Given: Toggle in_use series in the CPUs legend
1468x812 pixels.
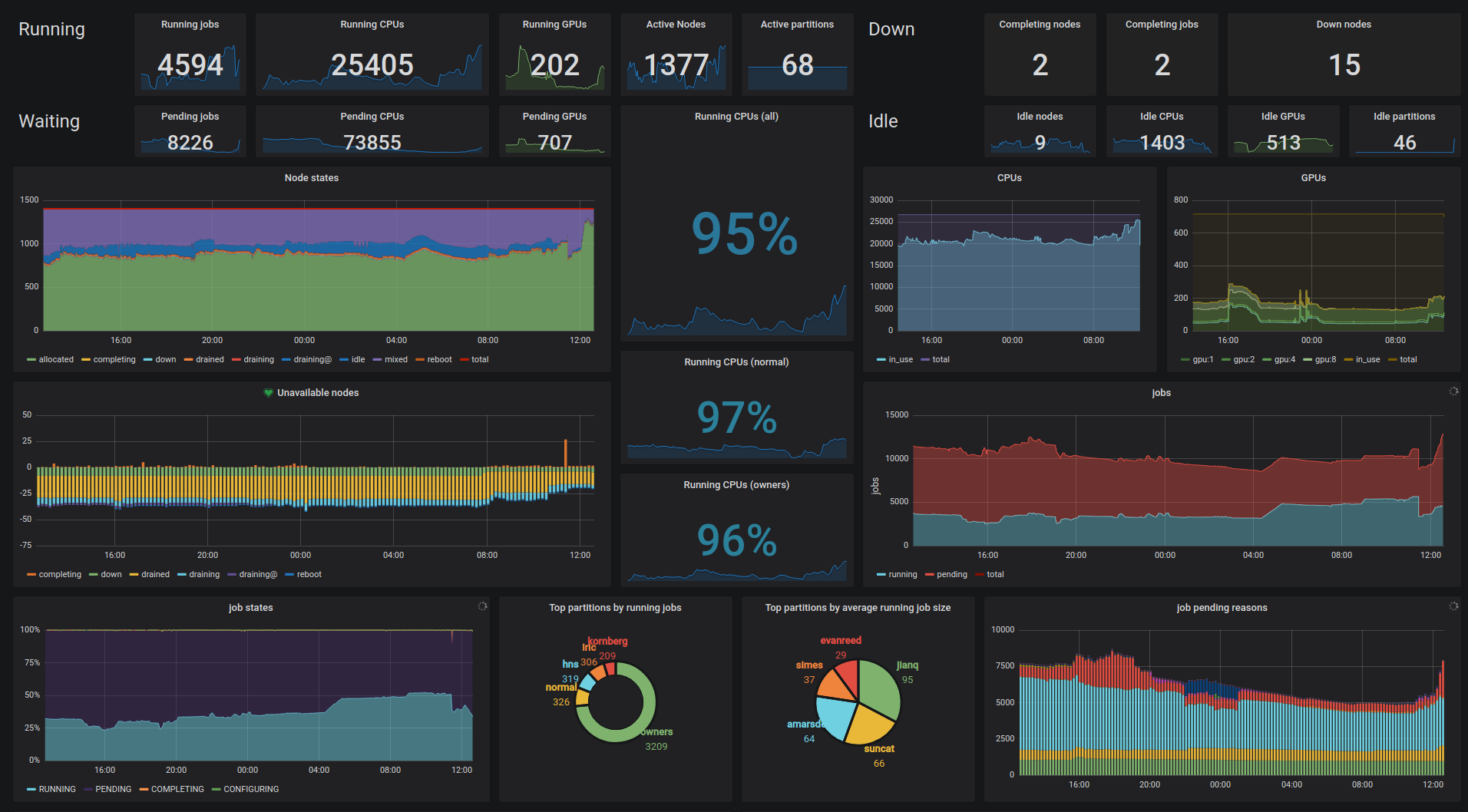Looking at the screenshot, I should 901,359.
